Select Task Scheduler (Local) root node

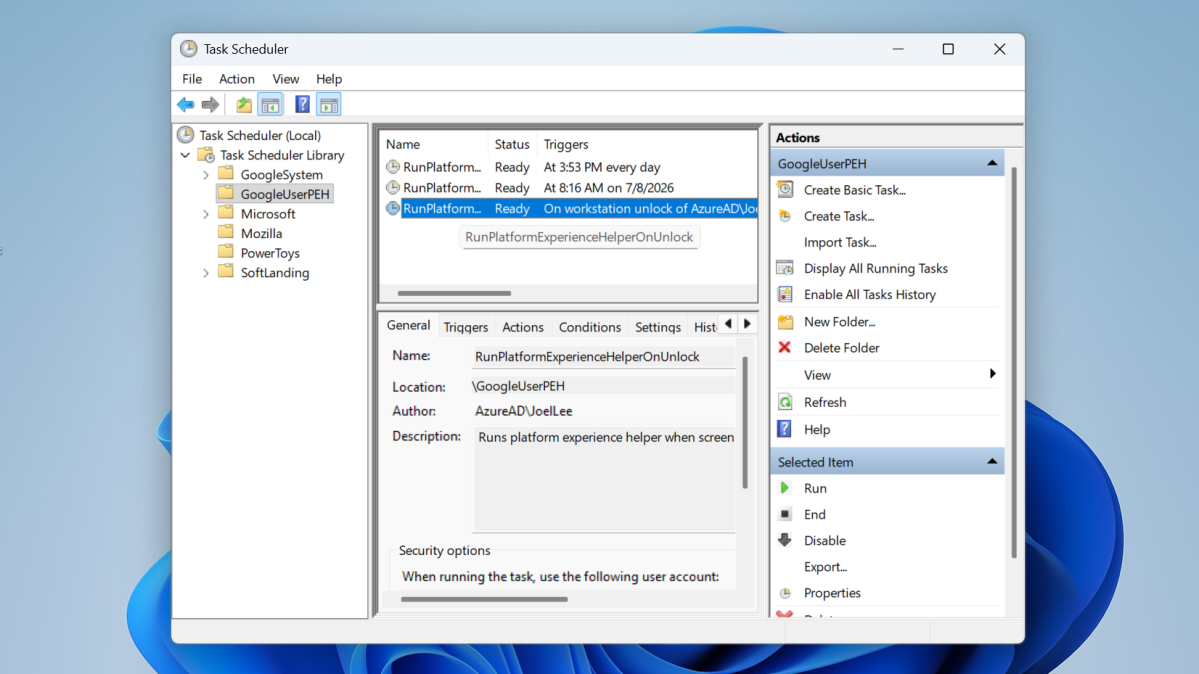click(260, 135)
